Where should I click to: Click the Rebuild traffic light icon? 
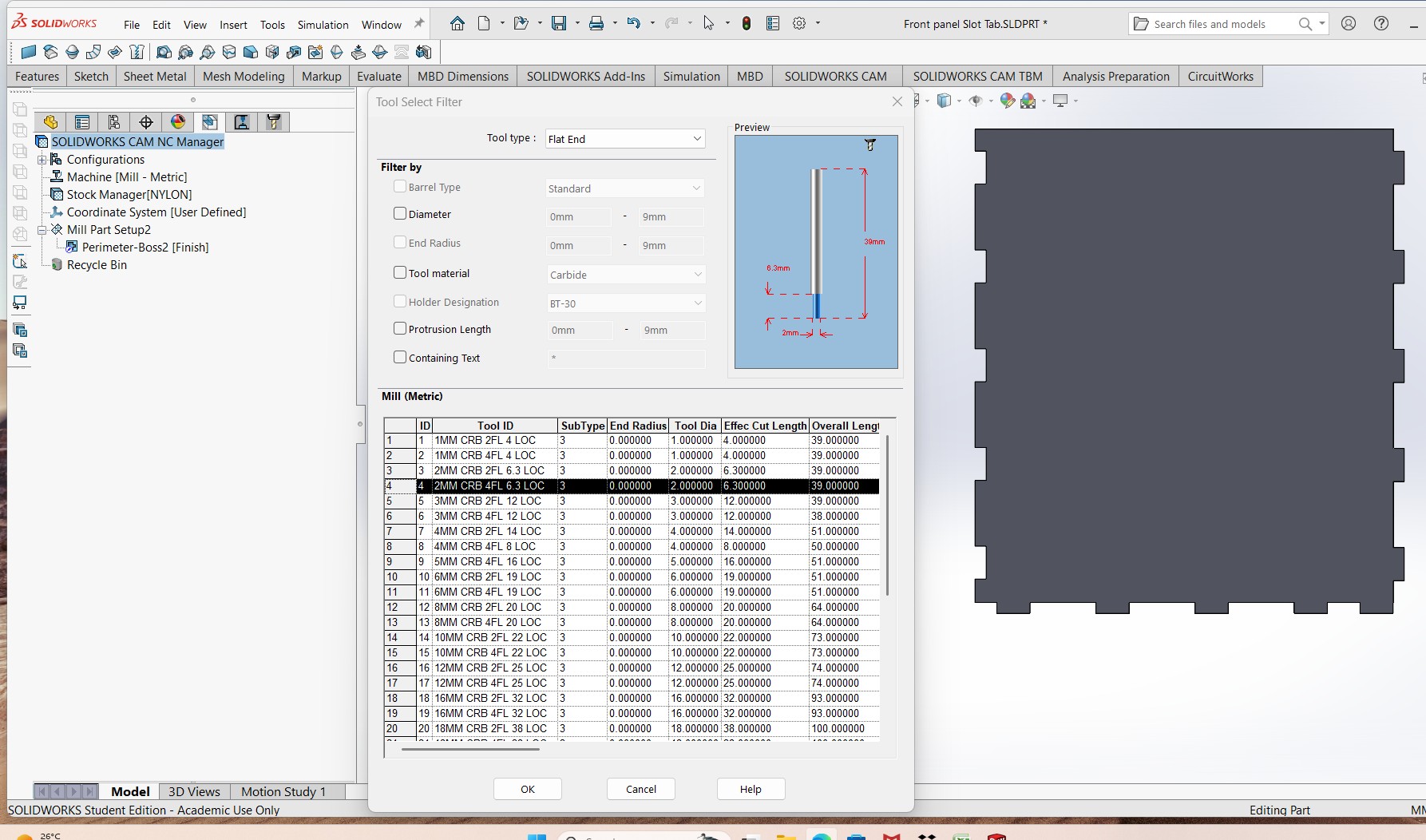[747, 24]
